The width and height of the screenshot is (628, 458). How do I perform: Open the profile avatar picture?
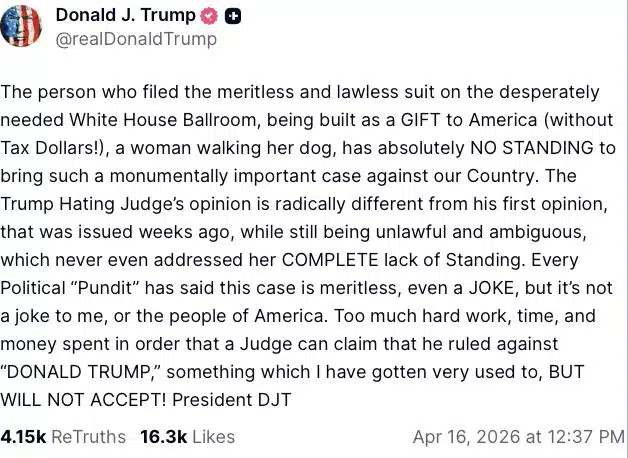[x=21, y=26]
